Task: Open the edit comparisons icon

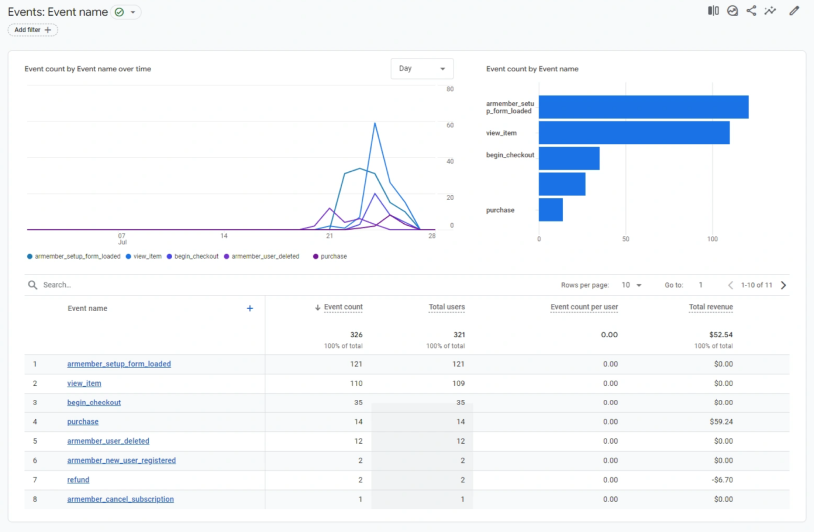Action: coord(713,11)
